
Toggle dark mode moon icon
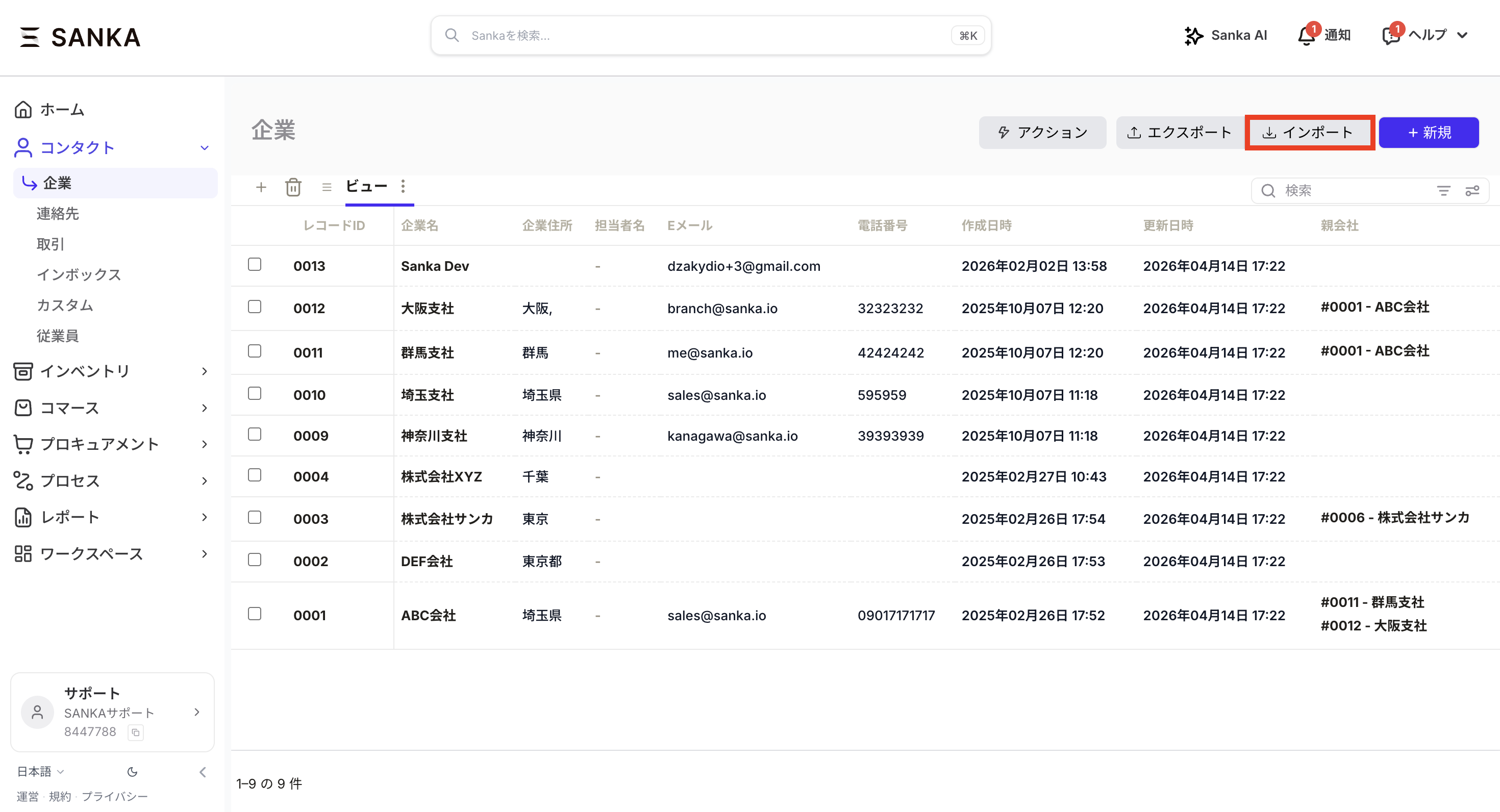click(132, 772)
